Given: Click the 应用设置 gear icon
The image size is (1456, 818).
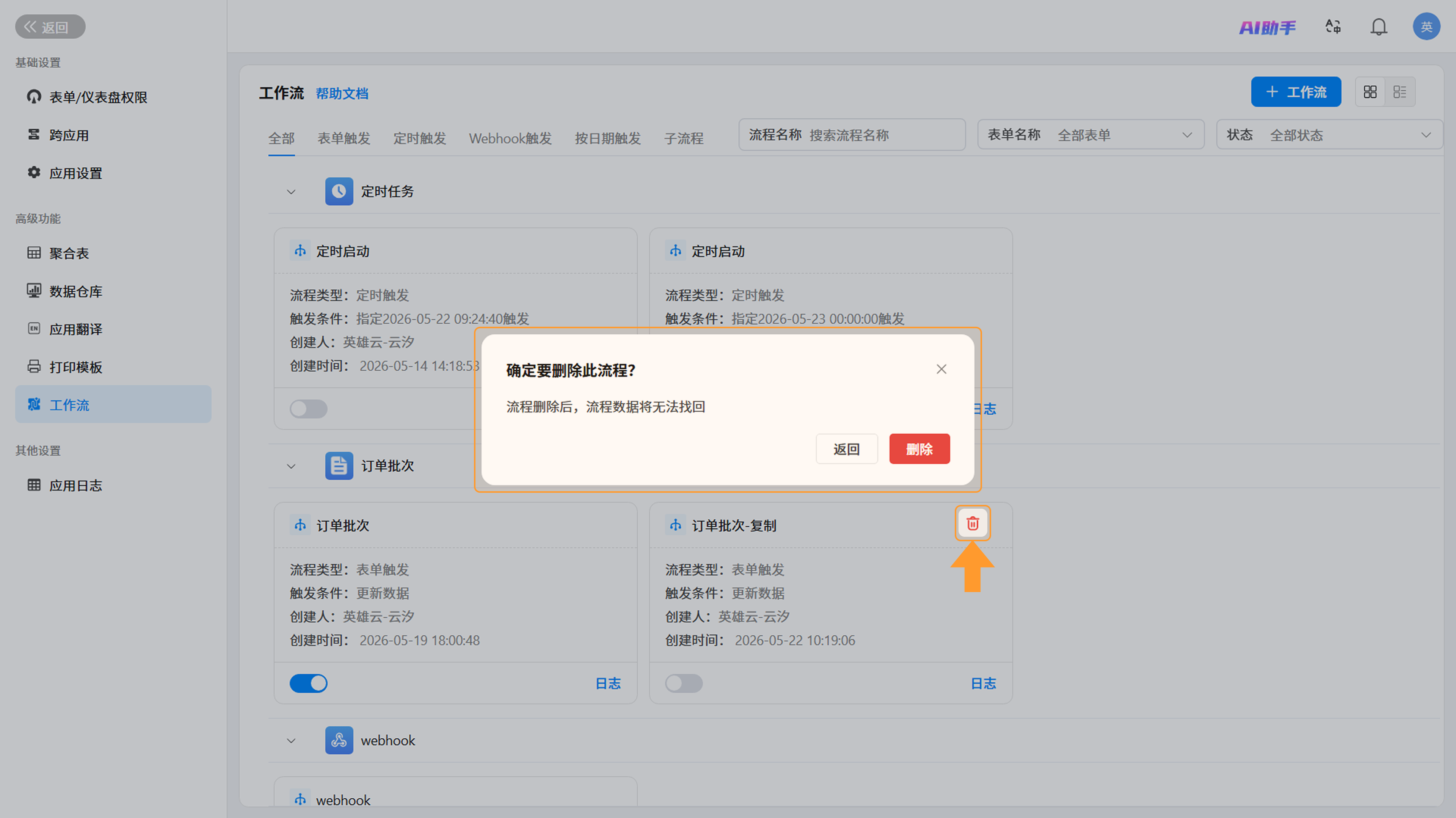Looking at the screenshot, I should click(34, 172).
